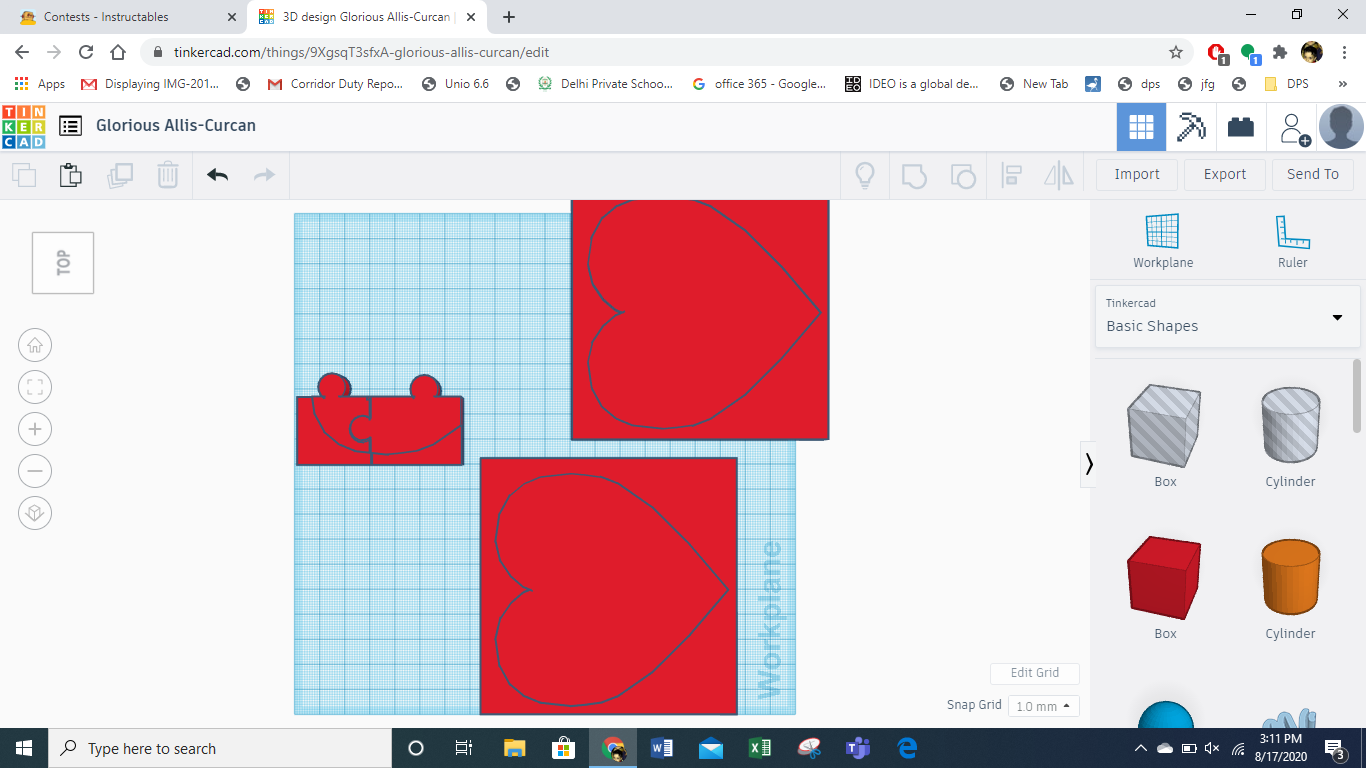Screen dimensions: 1366x768
Task: Select the Ruler tool
Action: (1292, 241)
